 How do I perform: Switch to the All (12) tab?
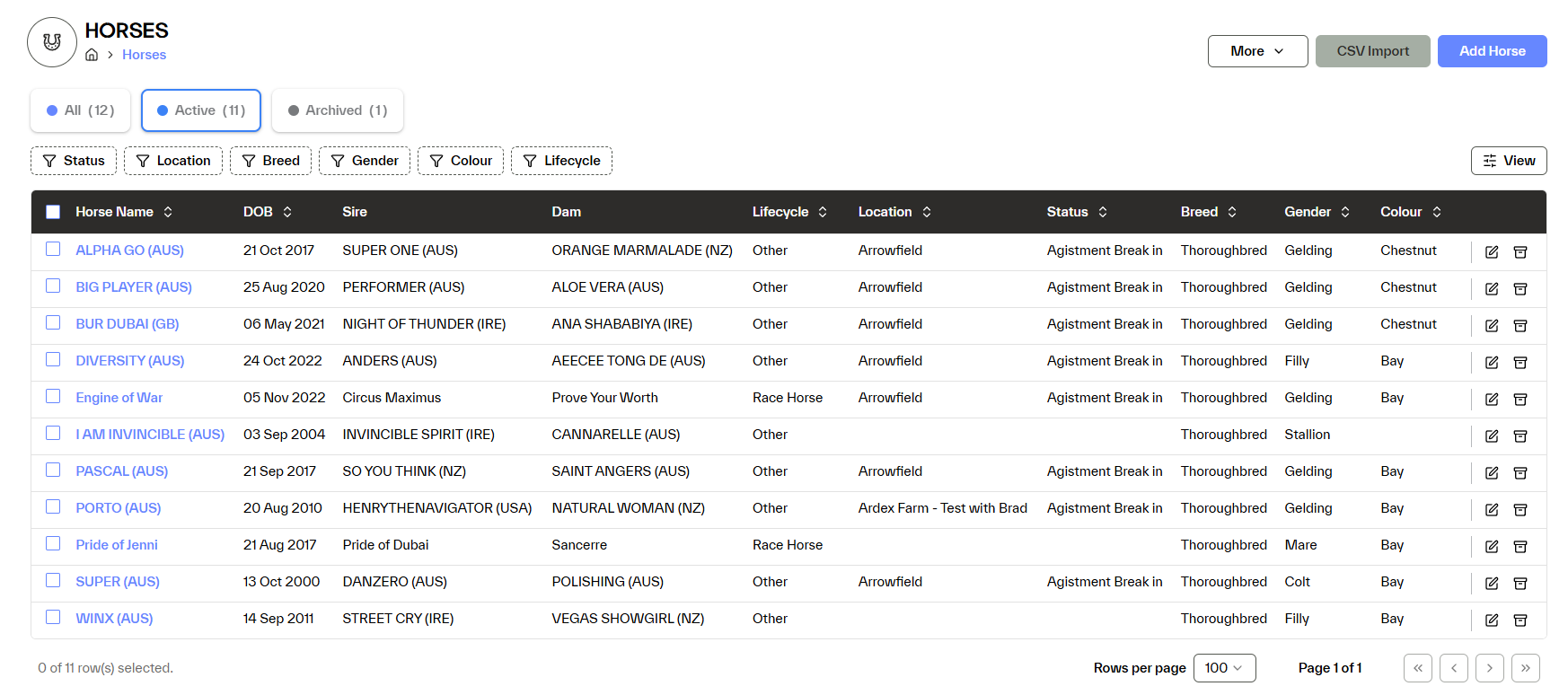click(81, 110)
